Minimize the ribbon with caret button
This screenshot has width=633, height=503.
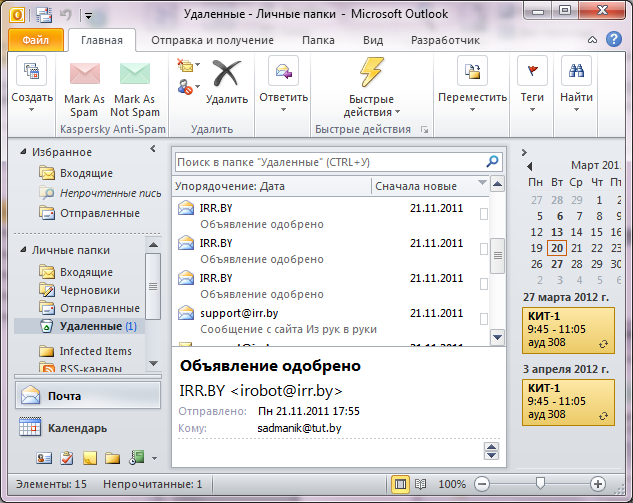pos(592,40)
